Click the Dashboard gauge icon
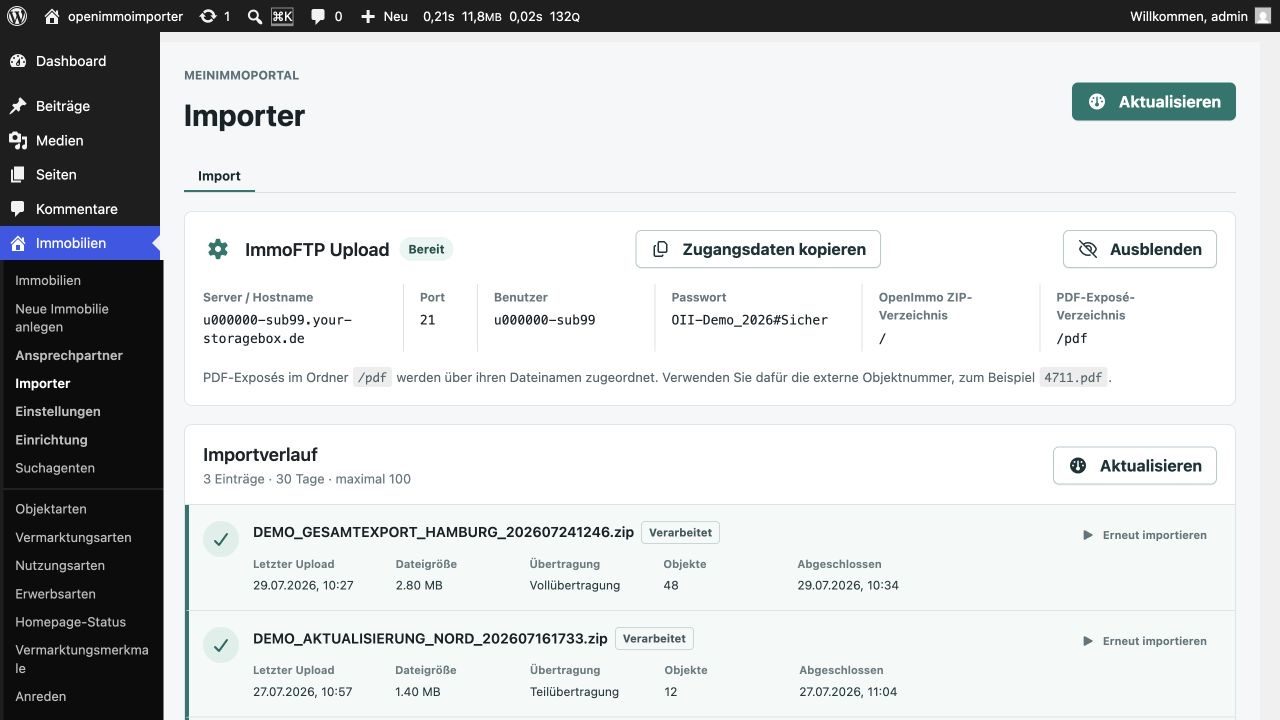This screenshot has width=1280, height=720. coord(18,61)
